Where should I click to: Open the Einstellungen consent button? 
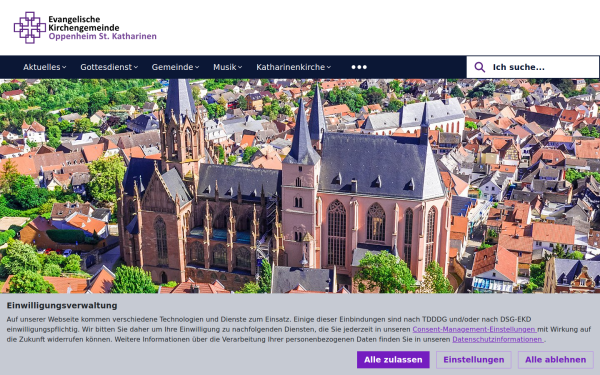[473, 360]
